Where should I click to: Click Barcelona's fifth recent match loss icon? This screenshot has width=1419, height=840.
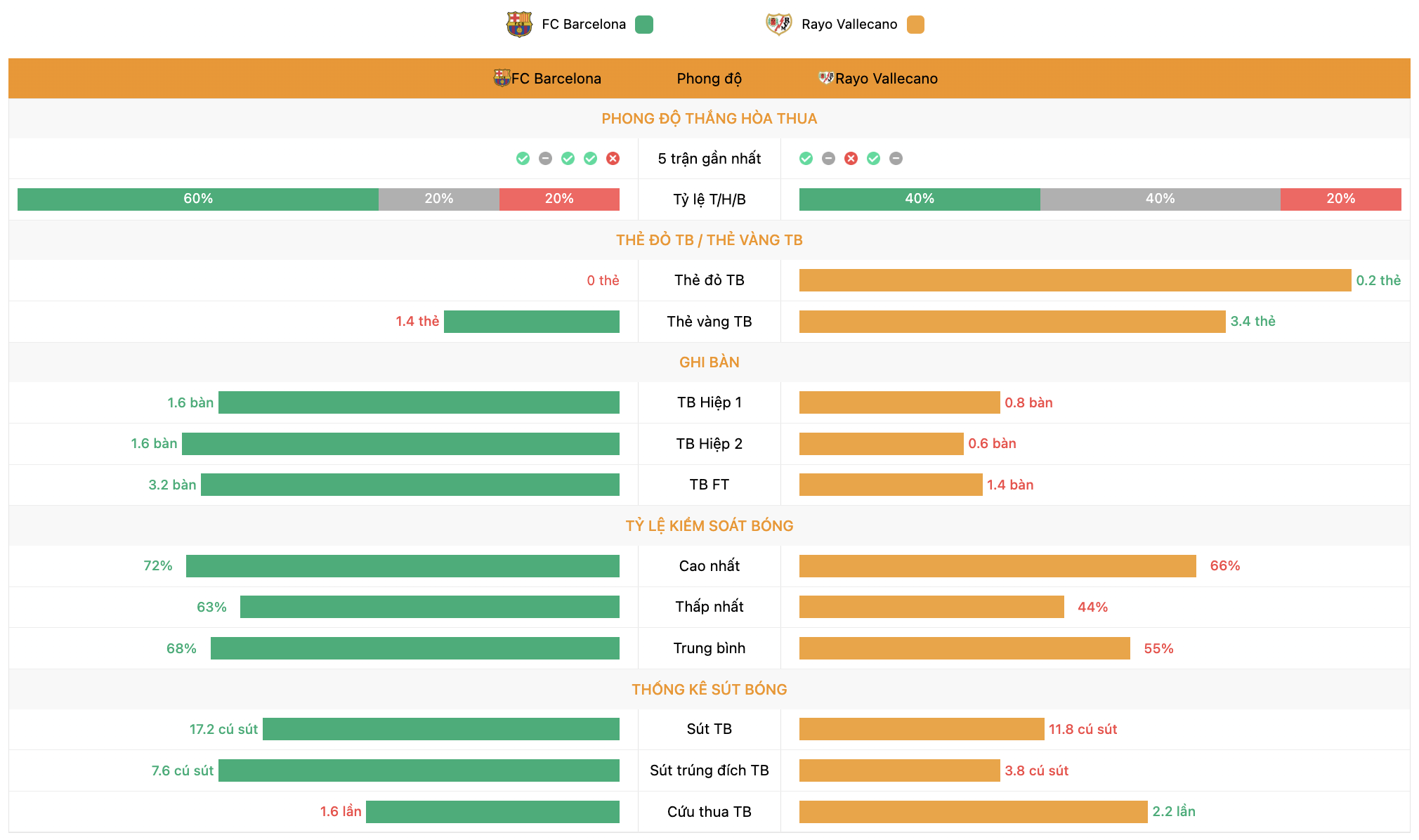click(x=613, y=159)
